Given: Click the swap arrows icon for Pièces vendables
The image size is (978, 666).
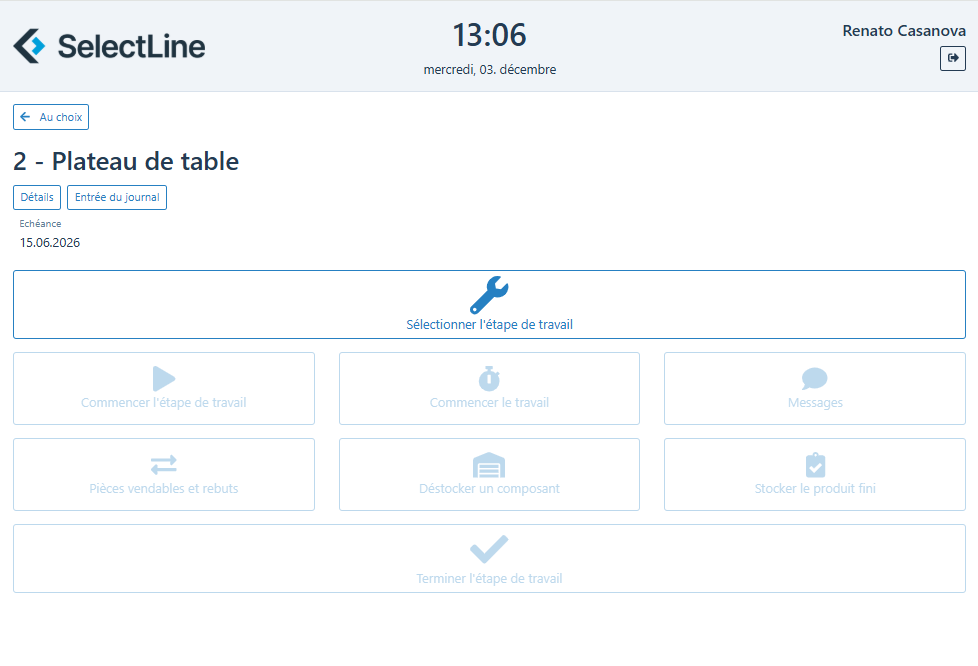Looking at the screenshot, I should (164, 465).
